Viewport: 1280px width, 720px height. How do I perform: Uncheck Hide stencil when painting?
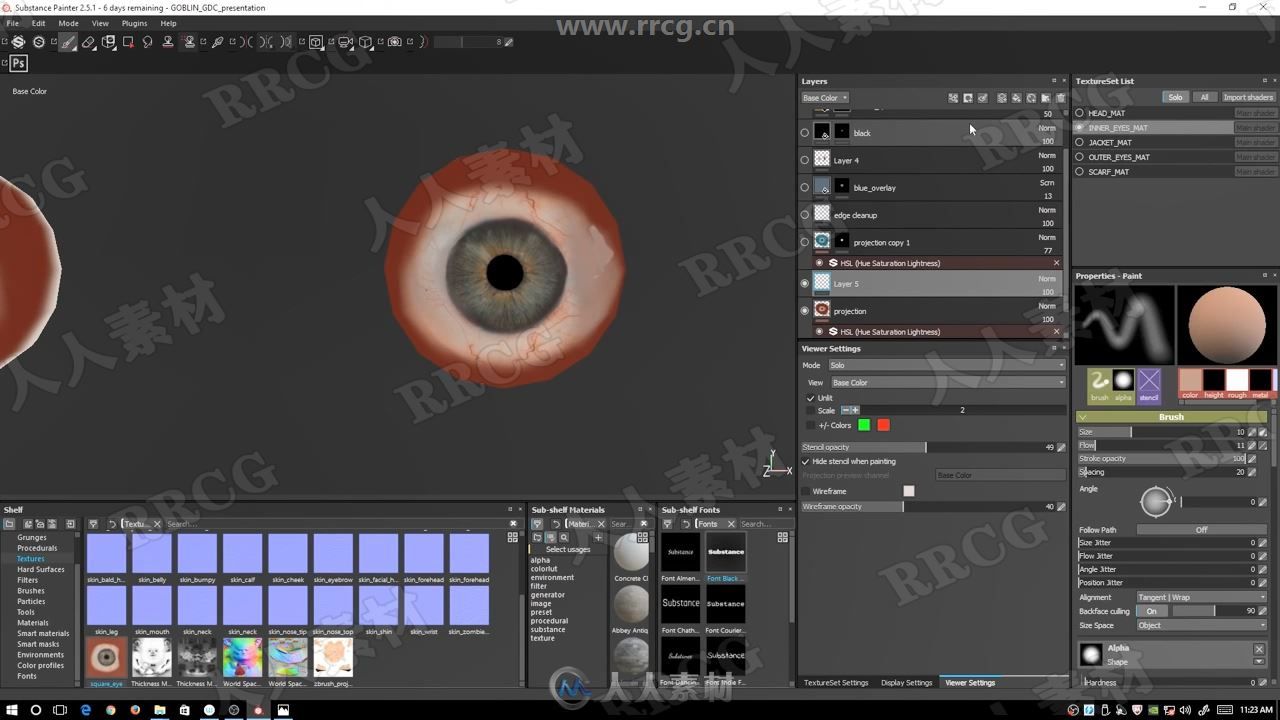805,461
